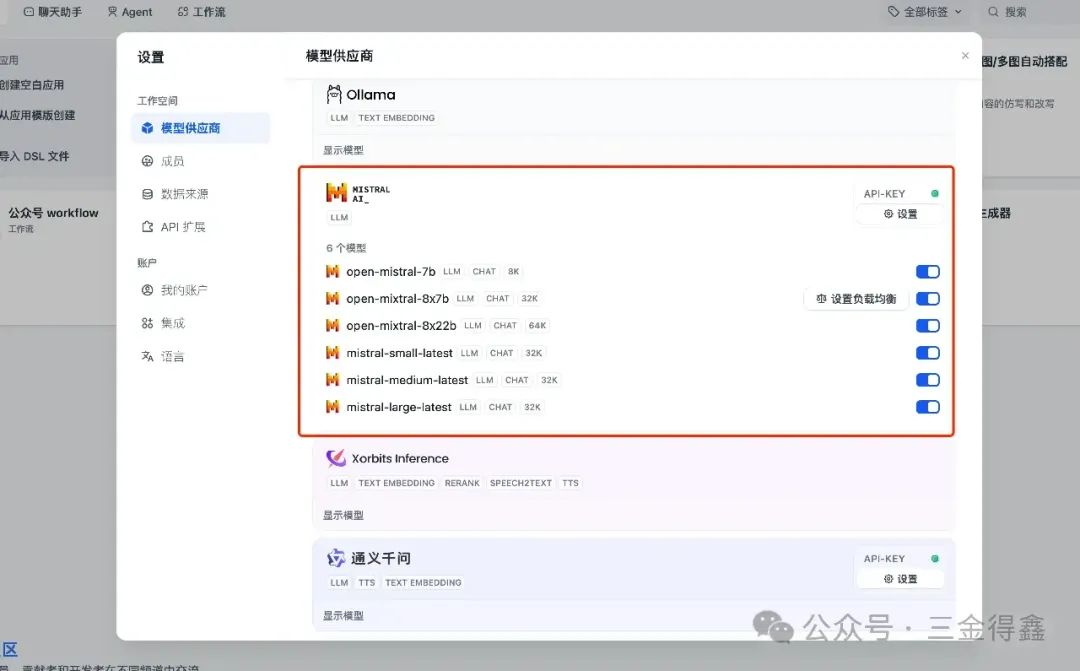The height and width of the screenshot is (671, 1080).
Task: Open 集成 integrations page
Action: coord(172,323)
